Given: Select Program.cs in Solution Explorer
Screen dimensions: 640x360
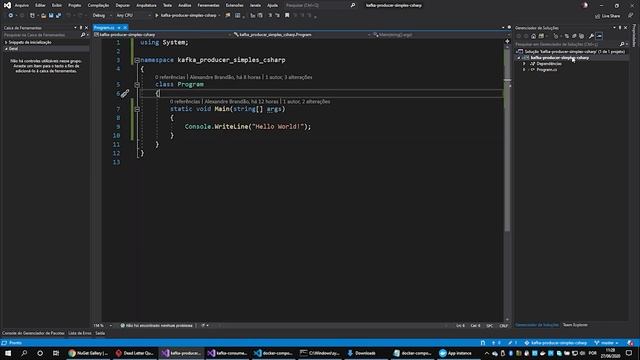Looking at the screenshot, I should pos(547,70).
